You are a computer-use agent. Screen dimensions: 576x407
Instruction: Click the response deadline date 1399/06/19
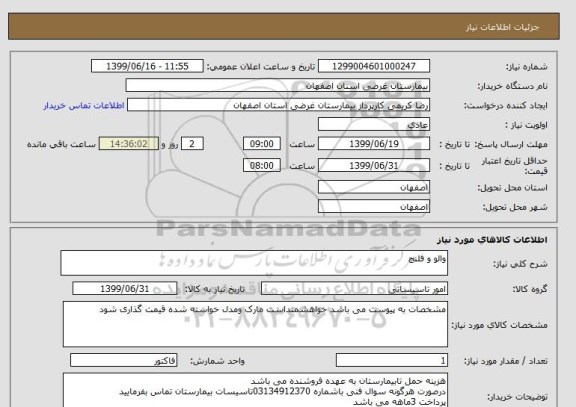[374, 144]
